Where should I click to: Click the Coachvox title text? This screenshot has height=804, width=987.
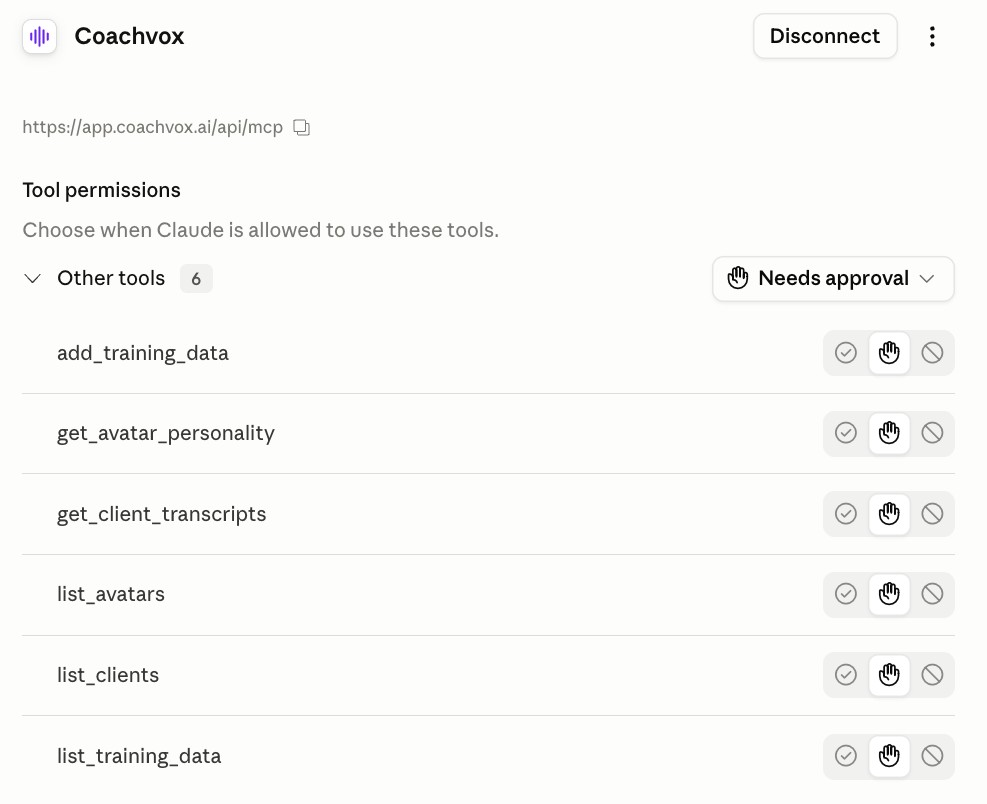(130, 37)
